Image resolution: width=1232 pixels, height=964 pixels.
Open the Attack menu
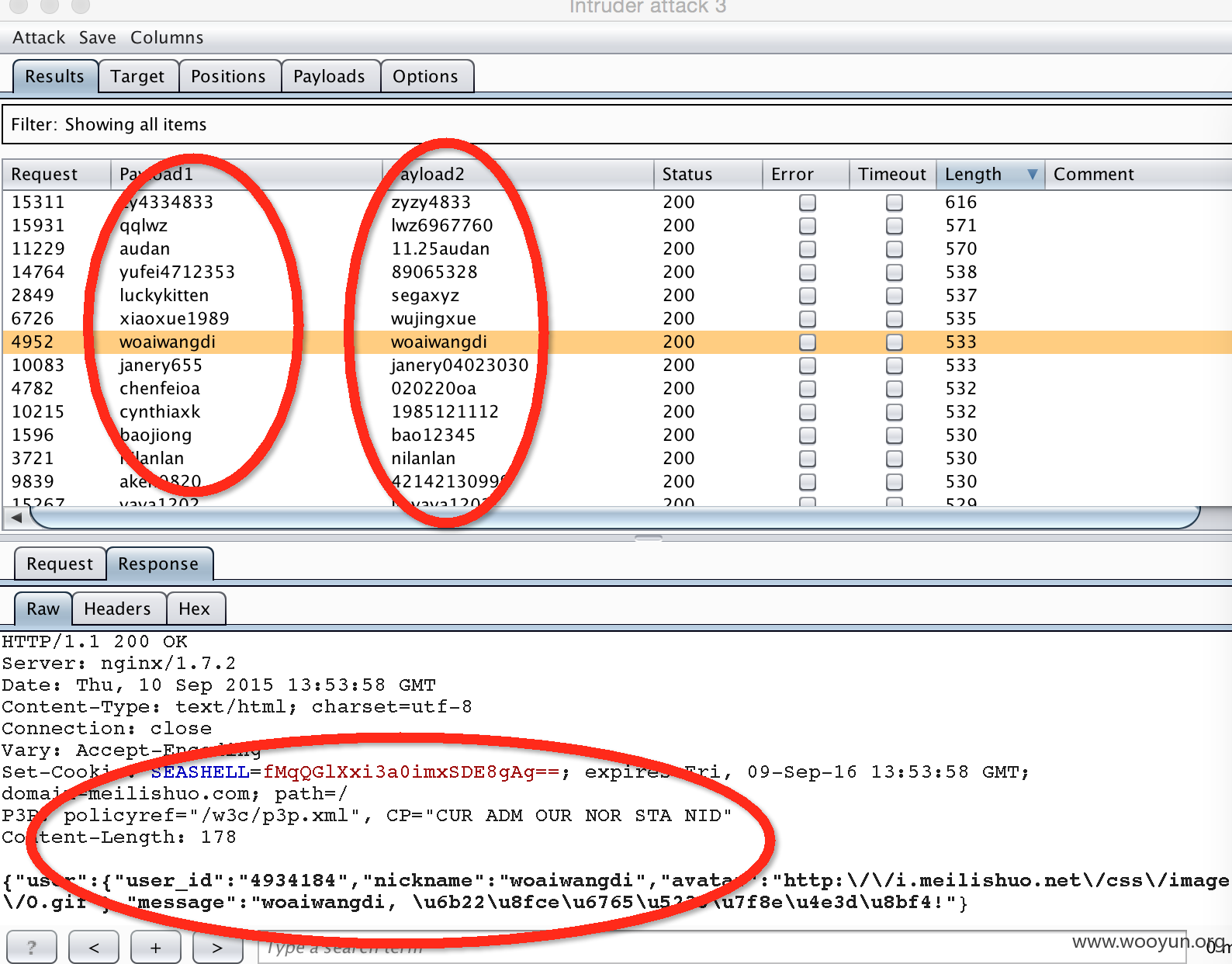coord(39,37)
